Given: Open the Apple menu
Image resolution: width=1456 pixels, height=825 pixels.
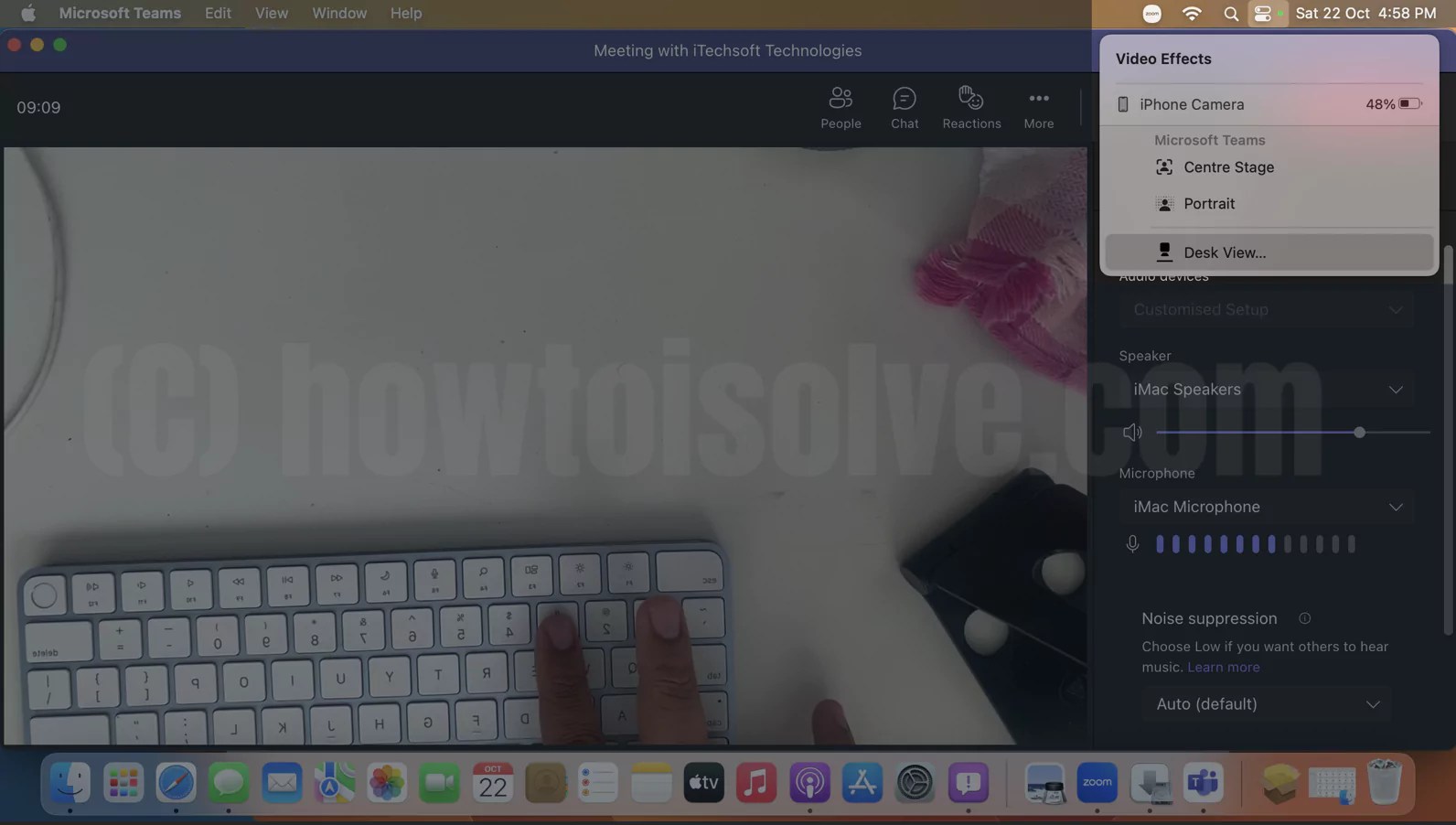Looking at the screenshot, I should [28, 13].
